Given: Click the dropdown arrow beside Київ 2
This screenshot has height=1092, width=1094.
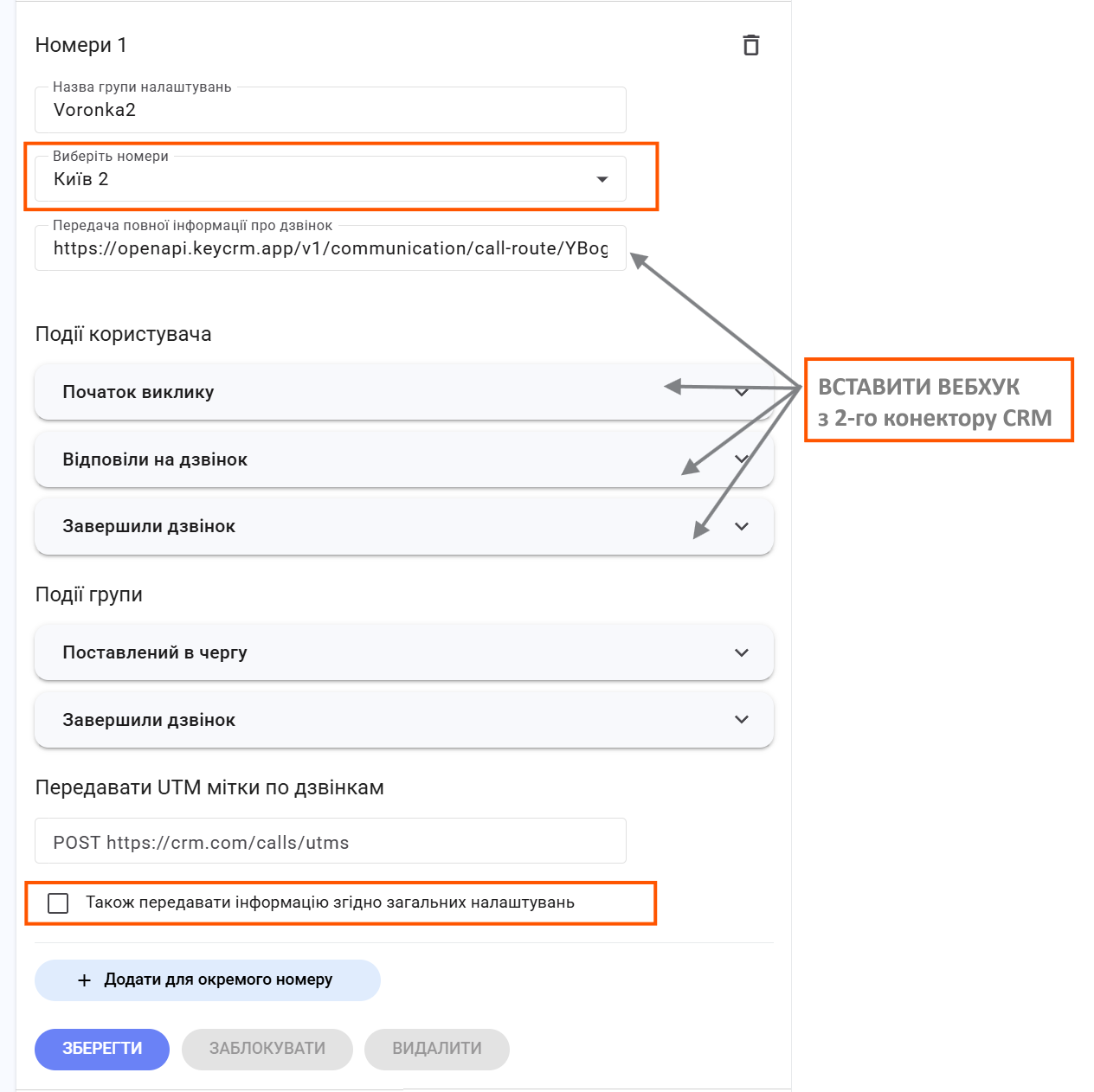Looking at the screenshot, I should [x=602, y=179].
